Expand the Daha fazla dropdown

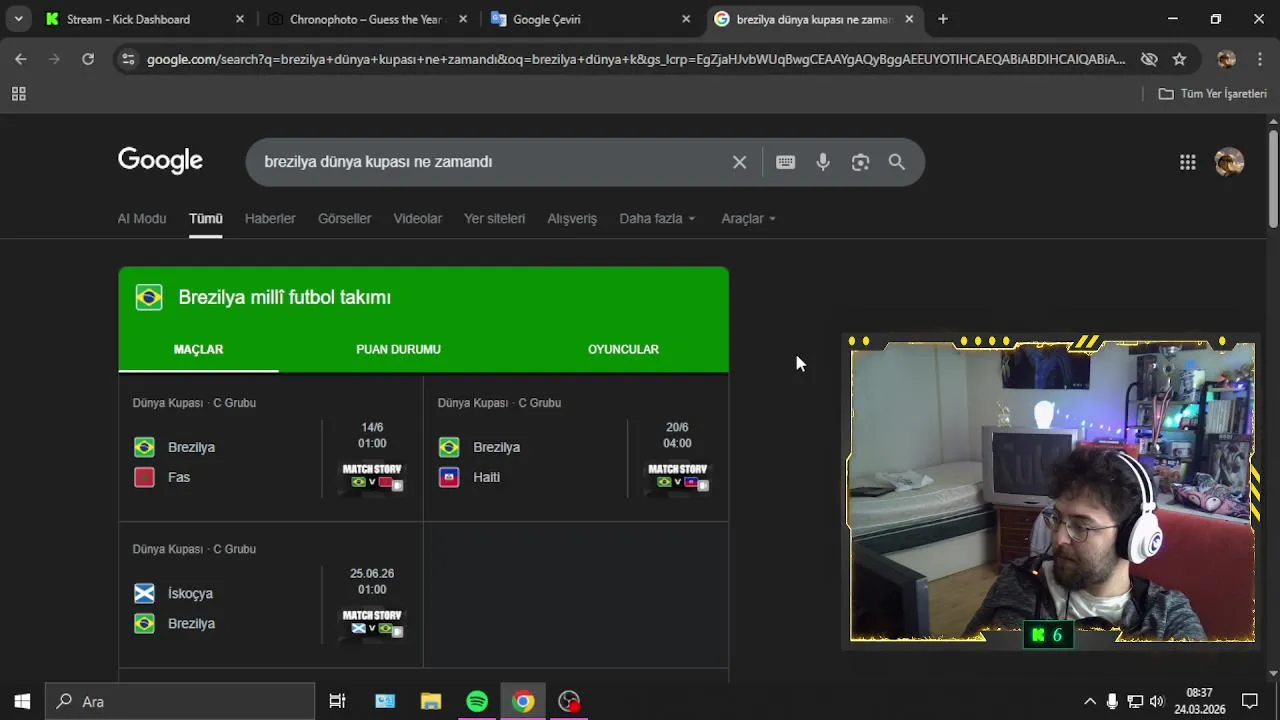coord(657,218)
